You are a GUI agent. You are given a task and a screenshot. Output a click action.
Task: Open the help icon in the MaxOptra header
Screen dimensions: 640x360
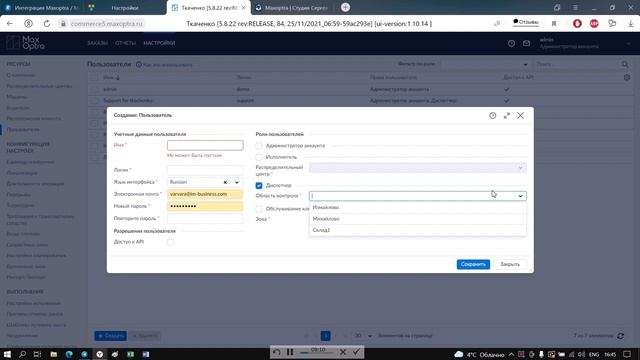[511, 43]
